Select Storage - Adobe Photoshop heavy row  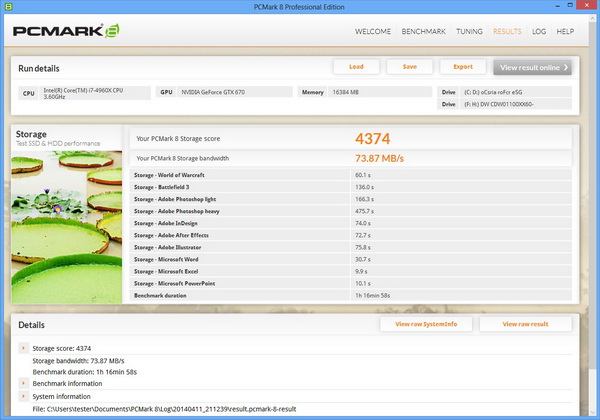(351, 211)
